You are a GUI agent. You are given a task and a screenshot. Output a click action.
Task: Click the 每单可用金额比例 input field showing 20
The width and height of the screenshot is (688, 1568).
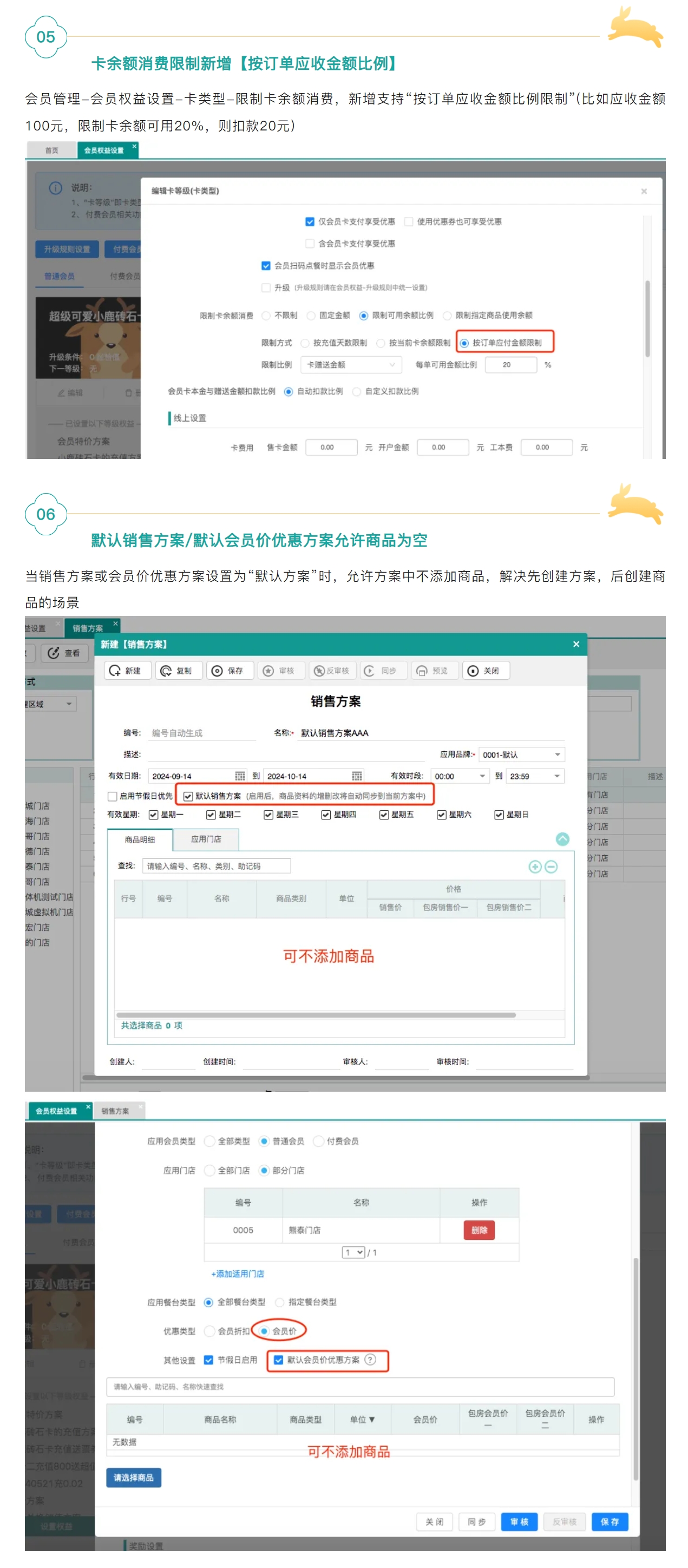point(511,365)
